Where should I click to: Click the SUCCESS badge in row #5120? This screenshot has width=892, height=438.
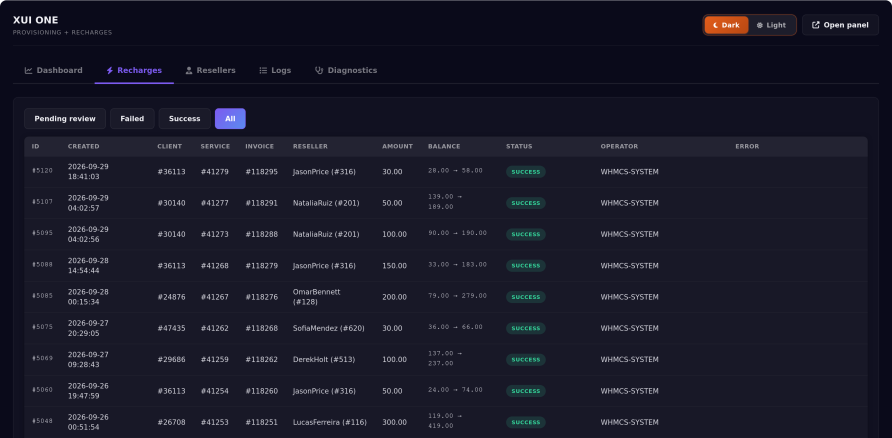point(526,172)
